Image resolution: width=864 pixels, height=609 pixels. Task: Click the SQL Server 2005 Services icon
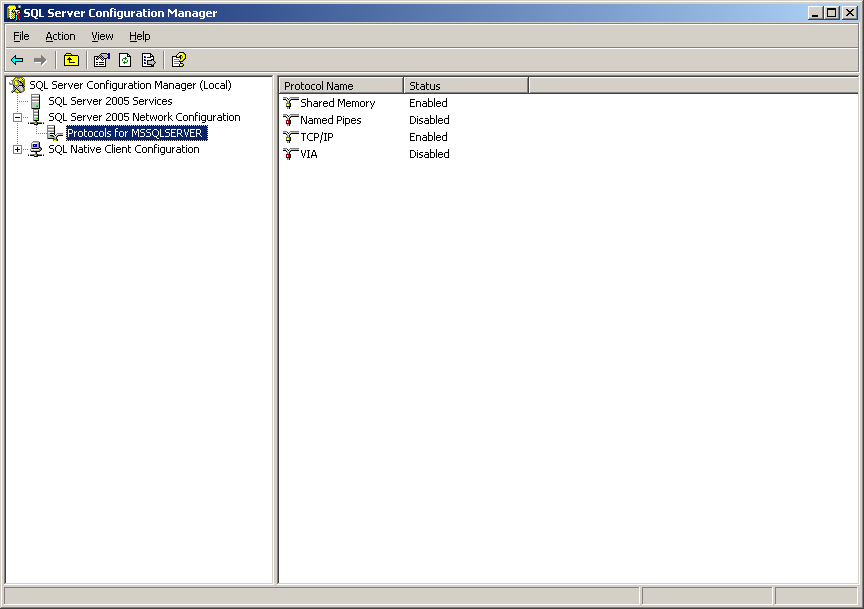pos(36,101)
